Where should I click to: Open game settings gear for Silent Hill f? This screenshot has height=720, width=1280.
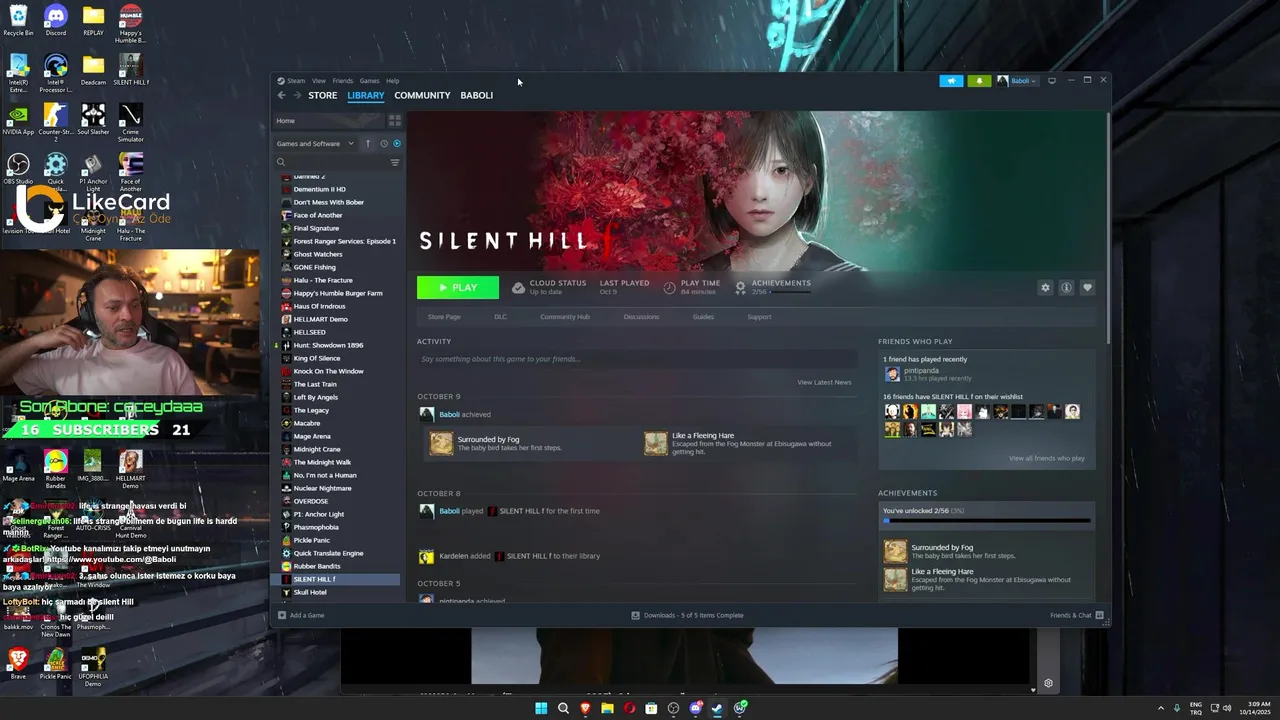point(1045,288)
